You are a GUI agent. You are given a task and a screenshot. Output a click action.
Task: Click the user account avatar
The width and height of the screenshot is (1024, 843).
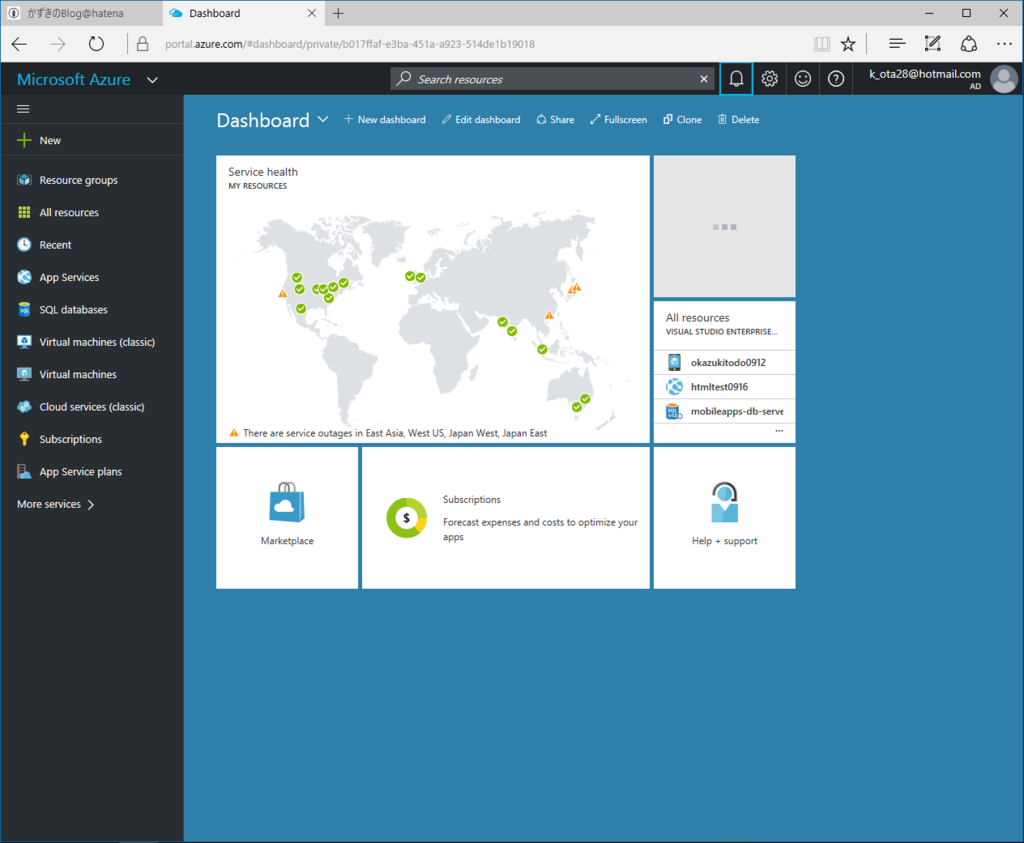click(x=1004, y=79)
